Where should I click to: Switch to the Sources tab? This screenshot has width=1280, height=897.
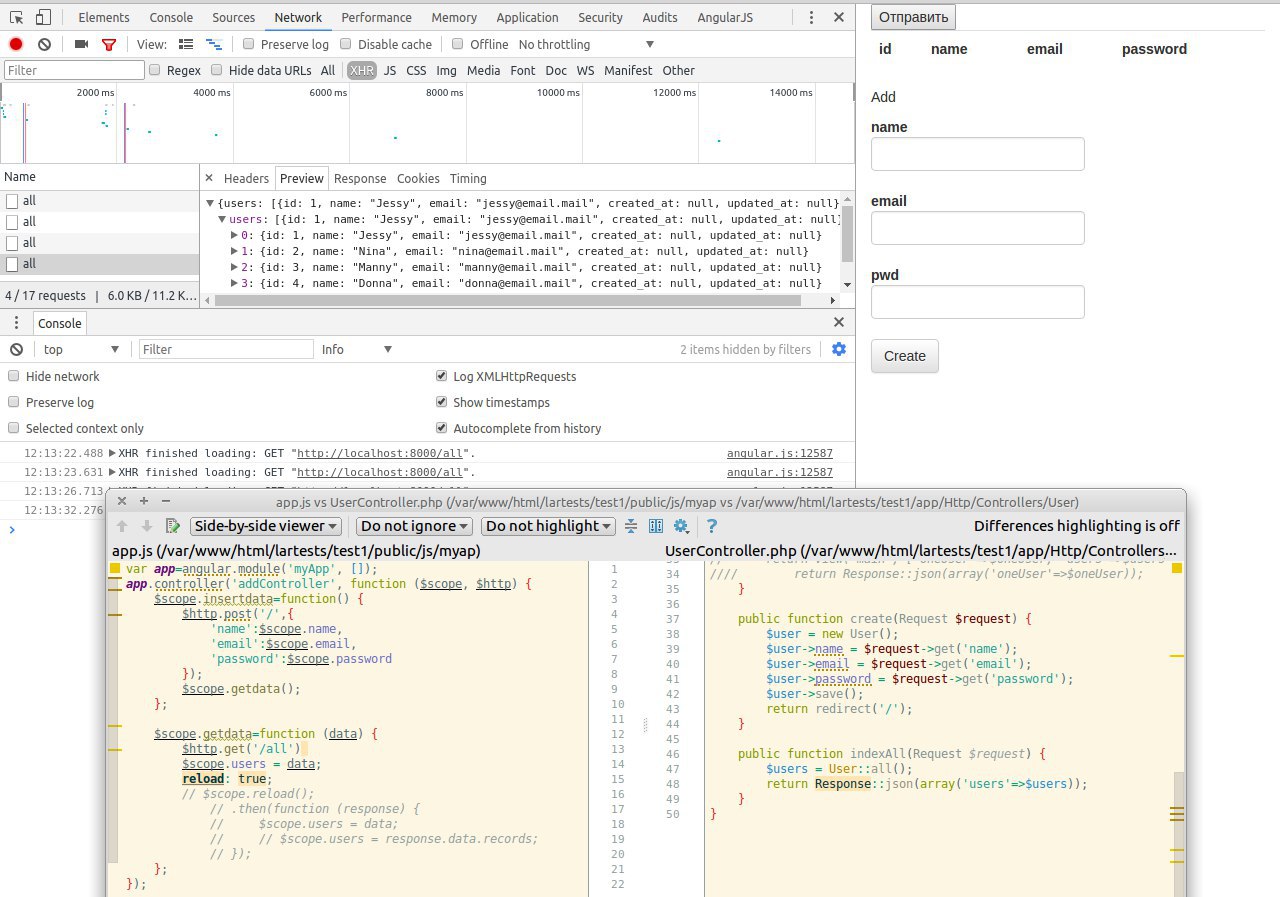[233, 17]
